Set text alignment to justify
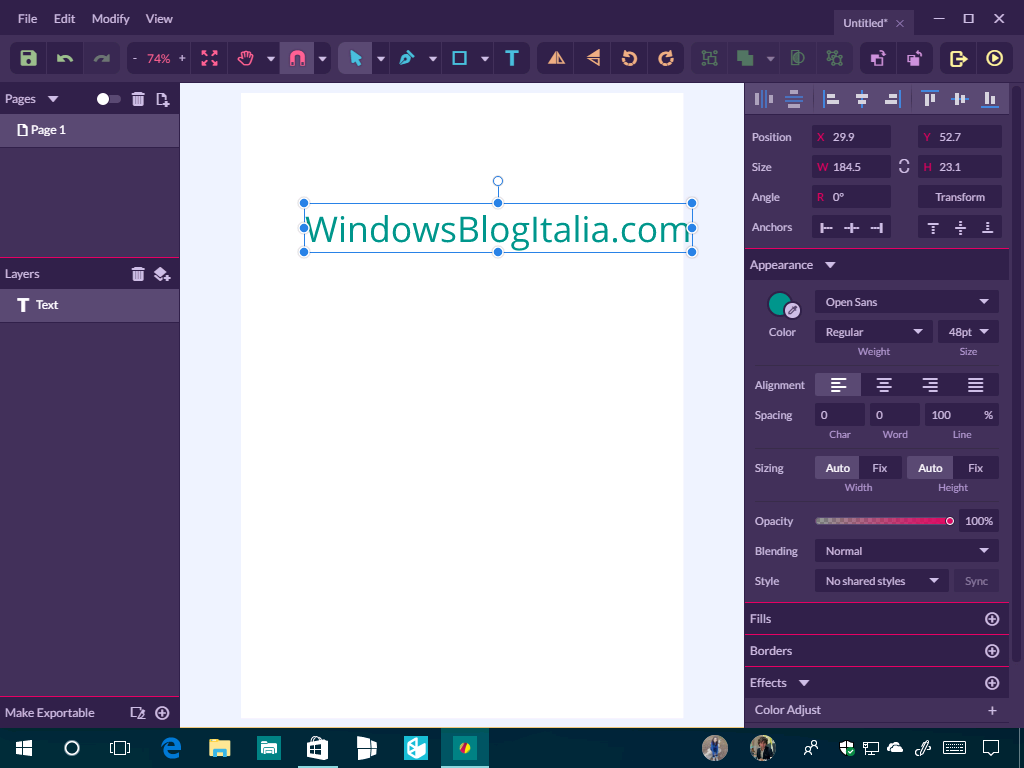 (976, 385)
